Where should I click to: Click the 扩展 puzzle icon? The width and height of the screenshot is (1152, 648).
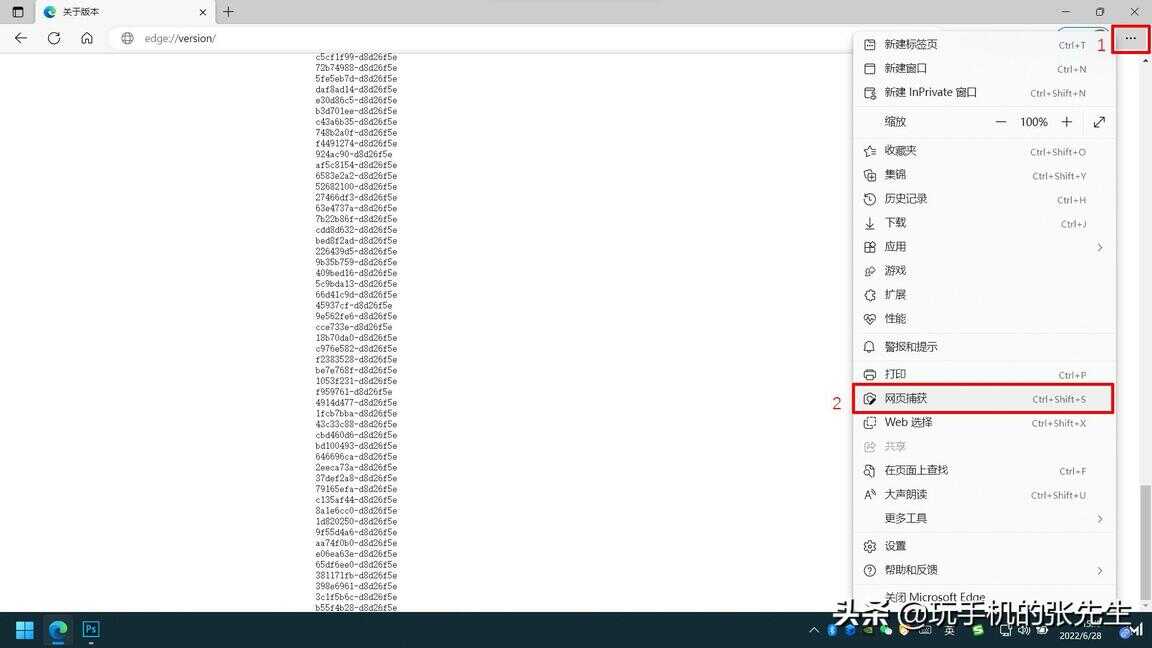[870, 295]
